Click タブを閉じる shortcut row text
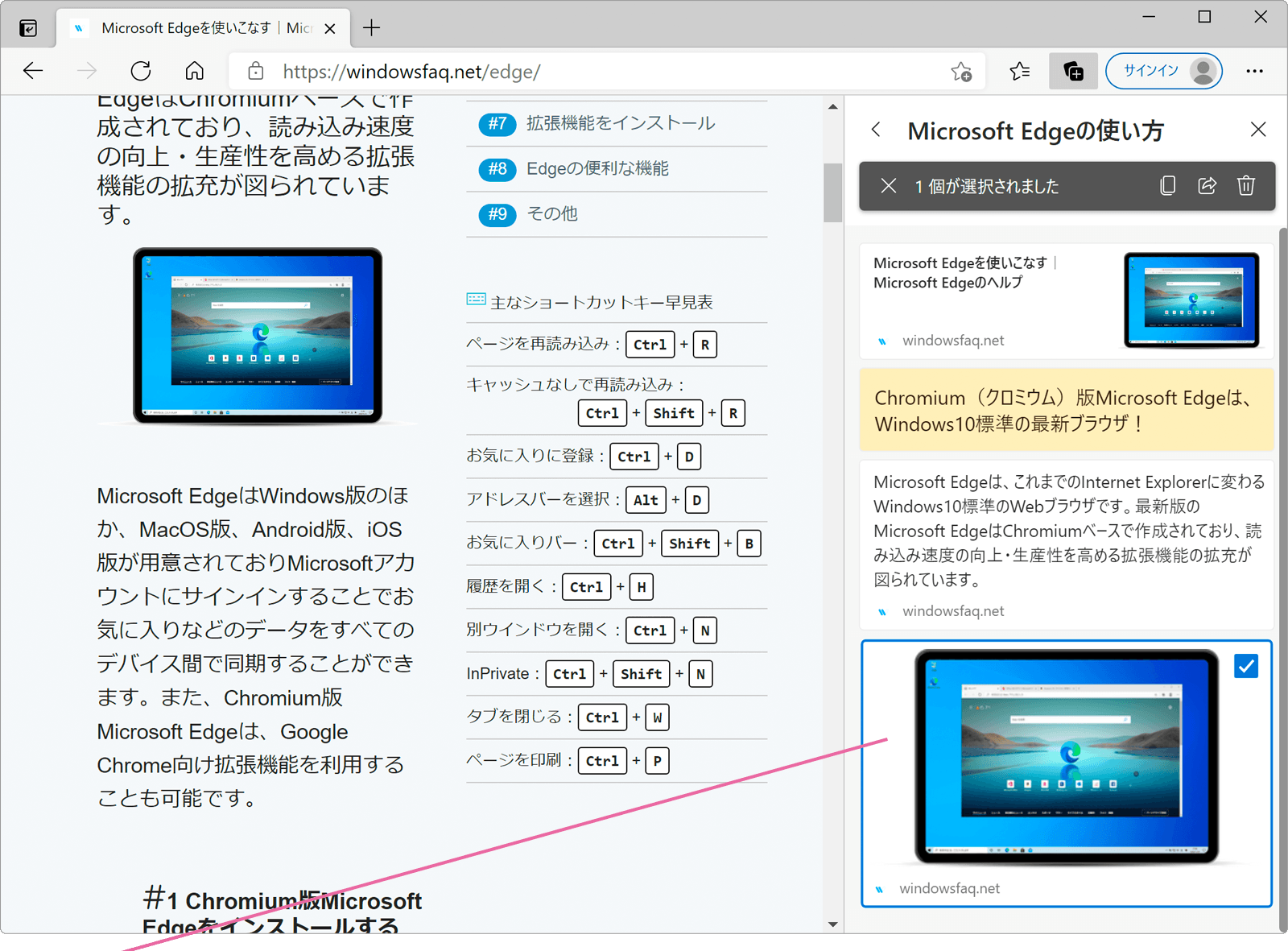The width and height of the screenshot is (1288, 951). pyautogui.click(x=514, y=717)
